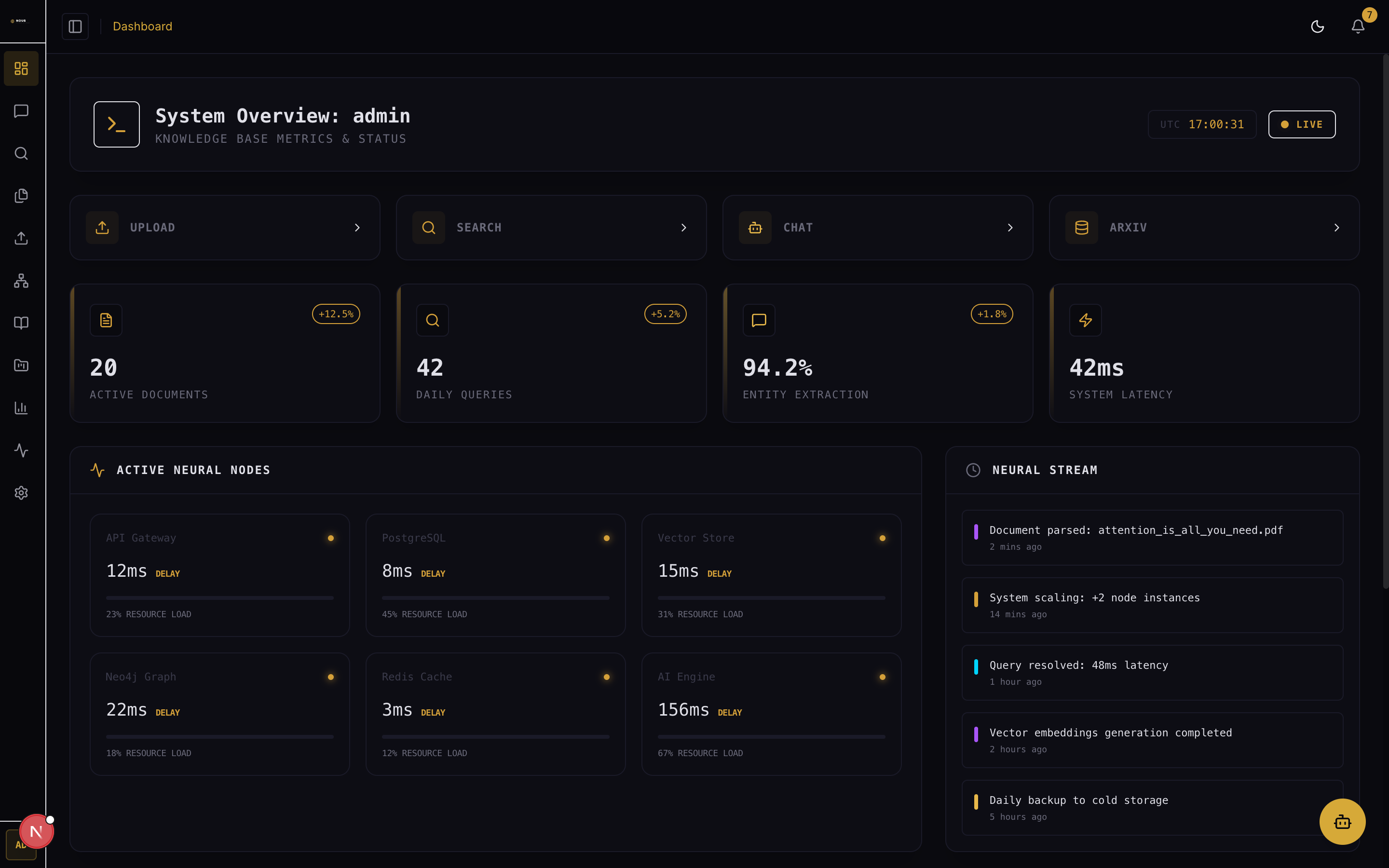Click the search icon on Daily Queries card
The image size is (1389, 868).
tap(433, 320)
